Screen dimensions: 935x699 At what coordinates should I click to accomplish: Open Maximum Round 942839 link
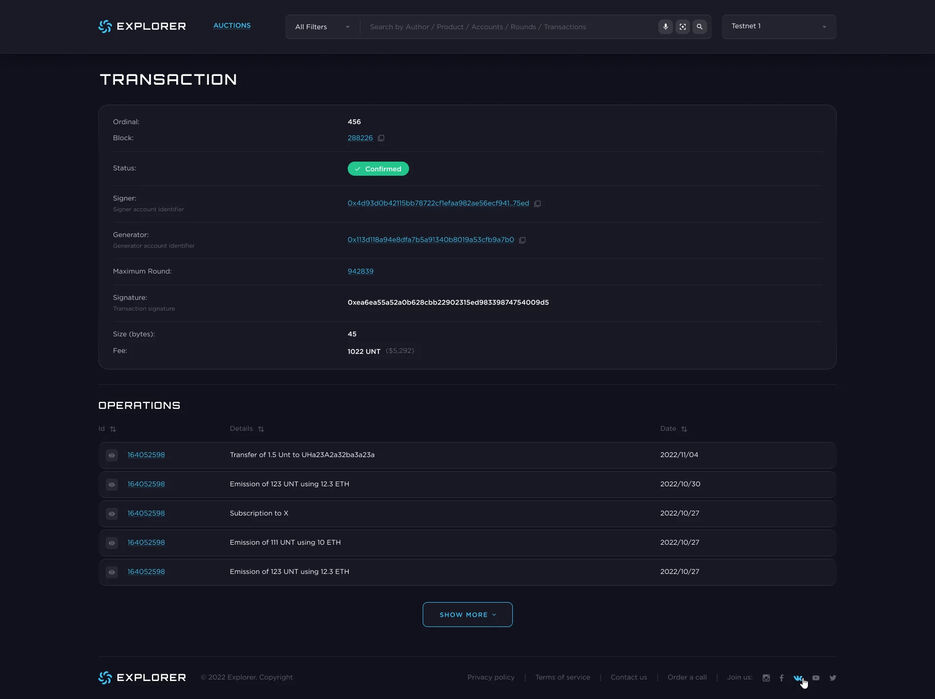coord(361,271)
